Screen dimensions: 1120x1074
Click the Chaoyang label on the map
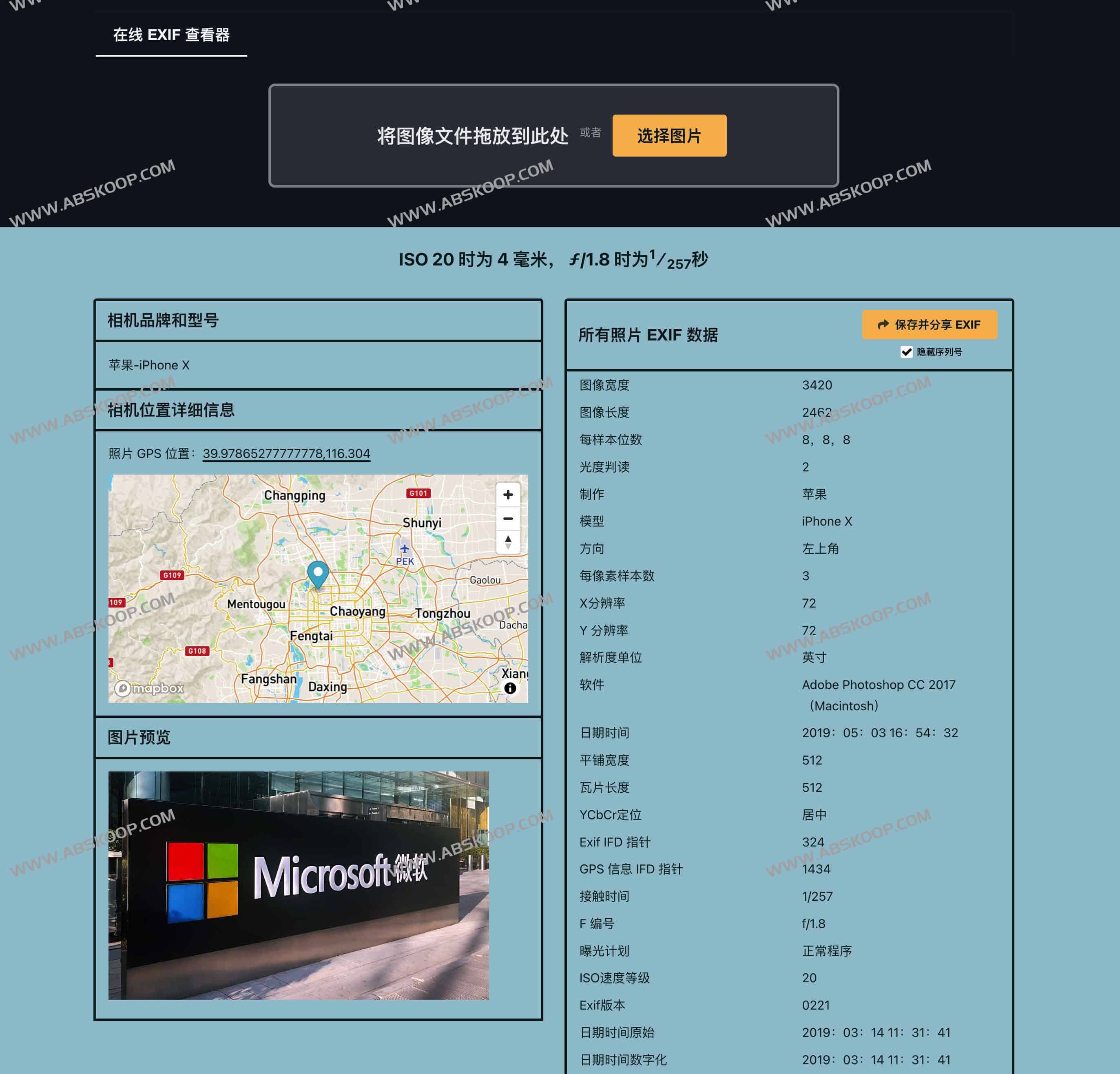[358, 611]
